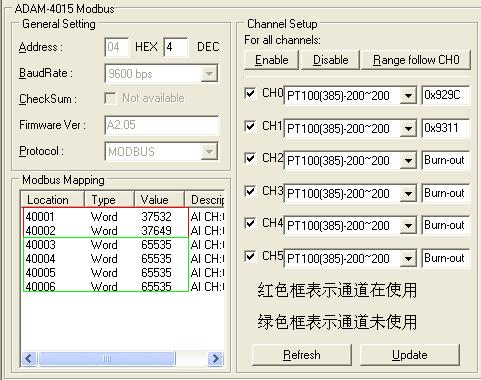The height and width of the screenshot is (380, 481).
Task: Open the CH4 range dropdown
Action: (x=408, y=226)
